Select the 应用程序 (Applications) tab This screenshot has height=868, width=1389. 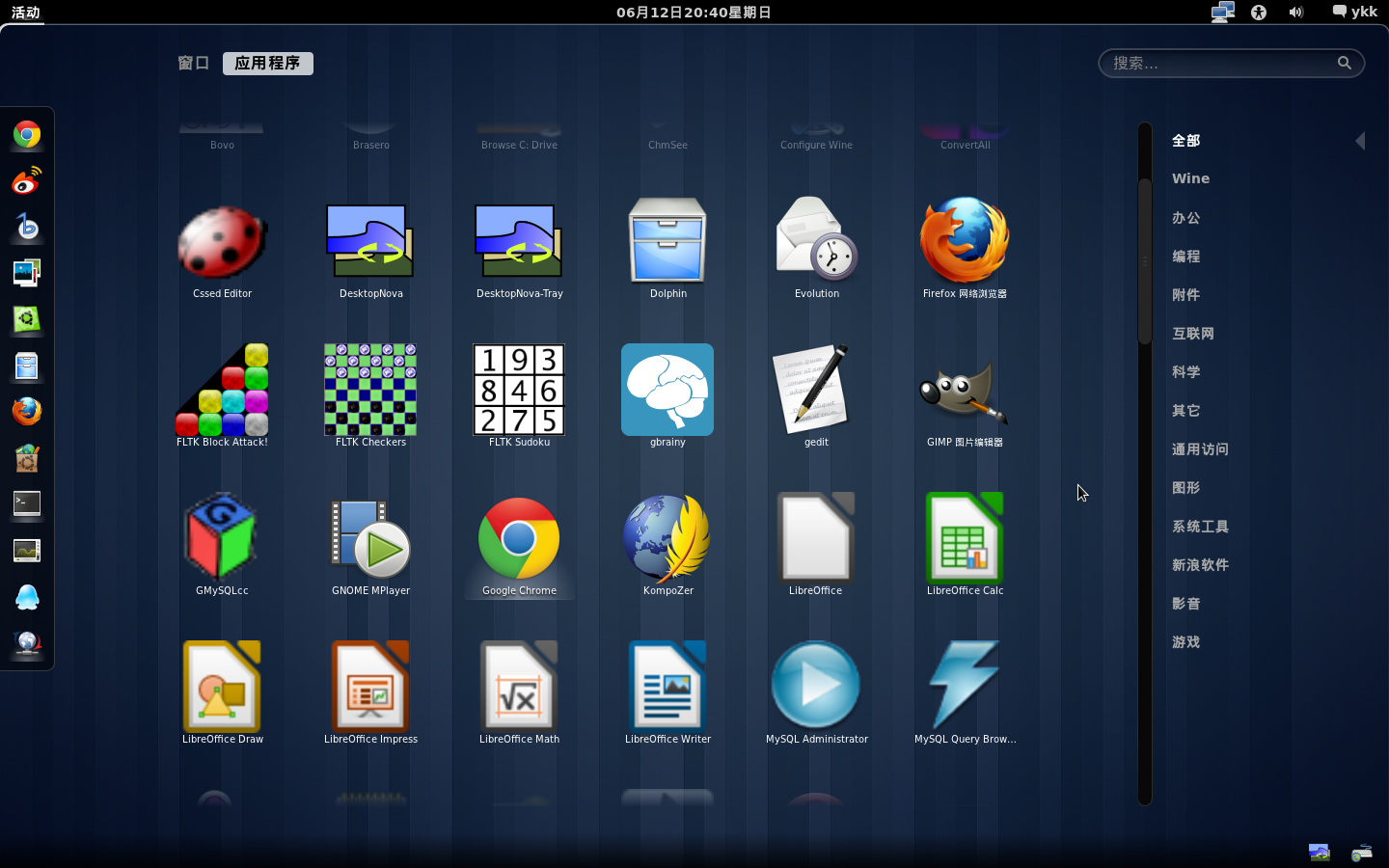(x=268, y=63)
